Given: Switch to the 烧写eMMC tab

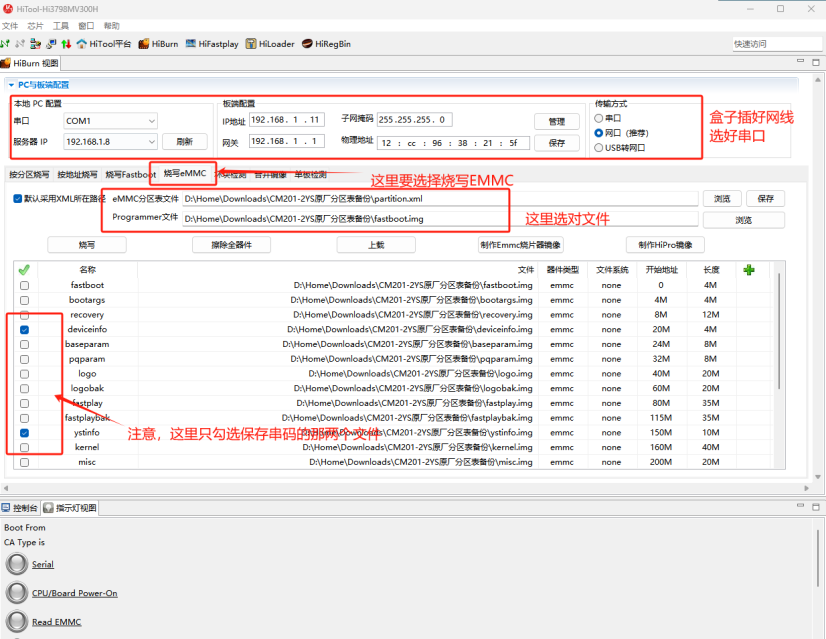Looking at the screenshot, I should click(x=184, y=174).
